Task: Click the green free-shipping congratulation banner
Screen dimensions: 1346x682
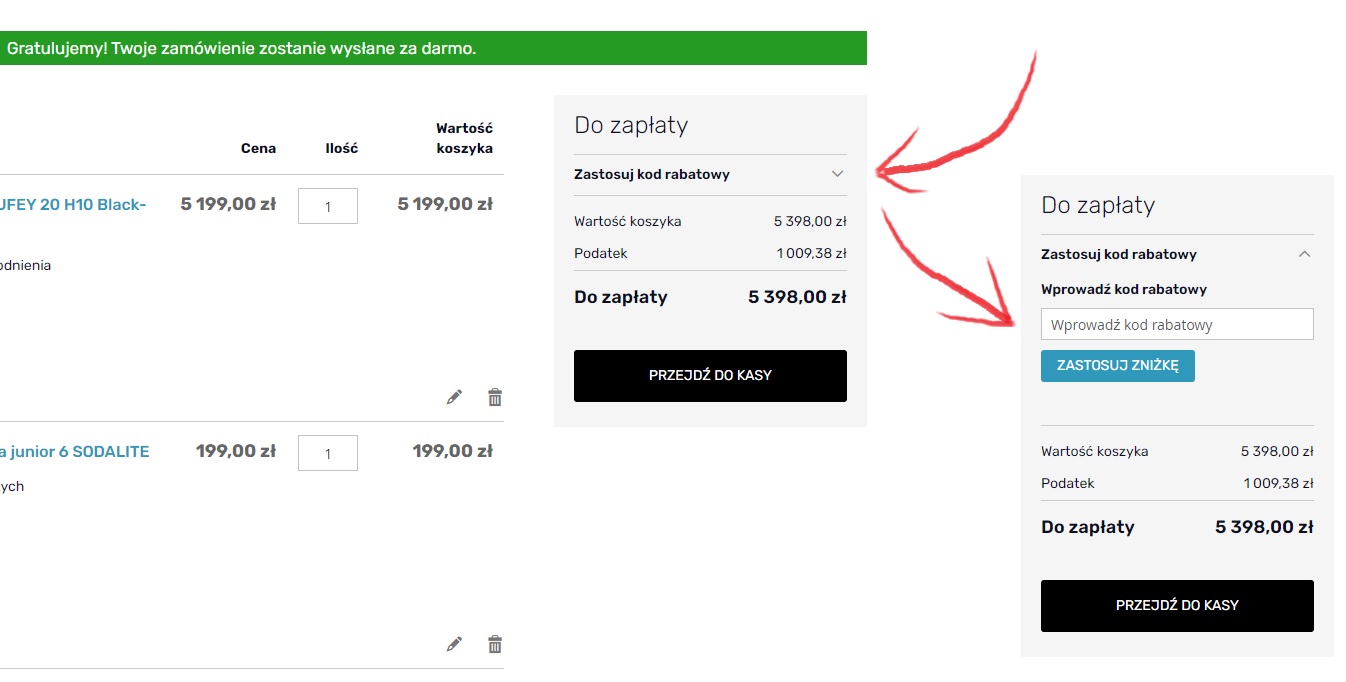Action: tap(433, 48)
